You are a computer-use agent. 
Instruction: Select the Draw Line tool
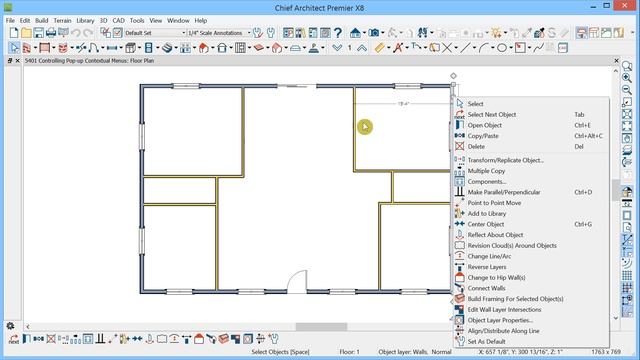465,48
